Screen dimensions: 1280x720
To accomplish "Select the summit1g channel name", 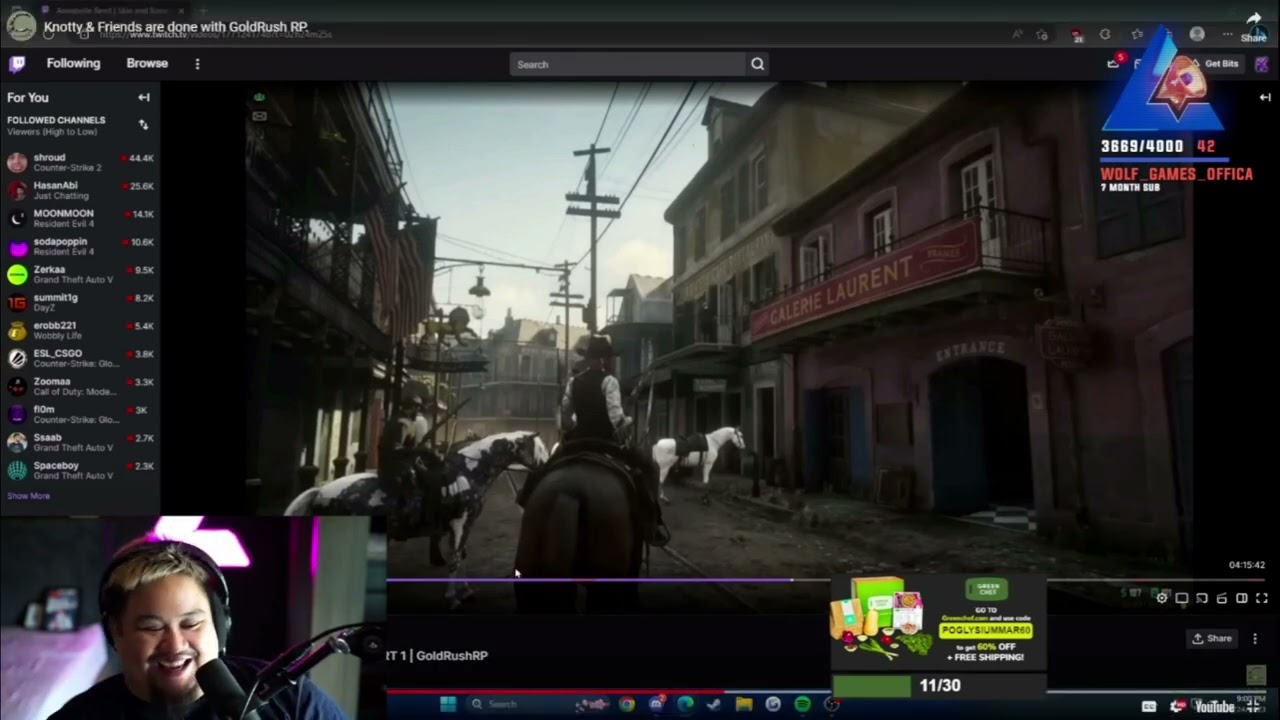I will pyautogui.click(x=55, y=297).
